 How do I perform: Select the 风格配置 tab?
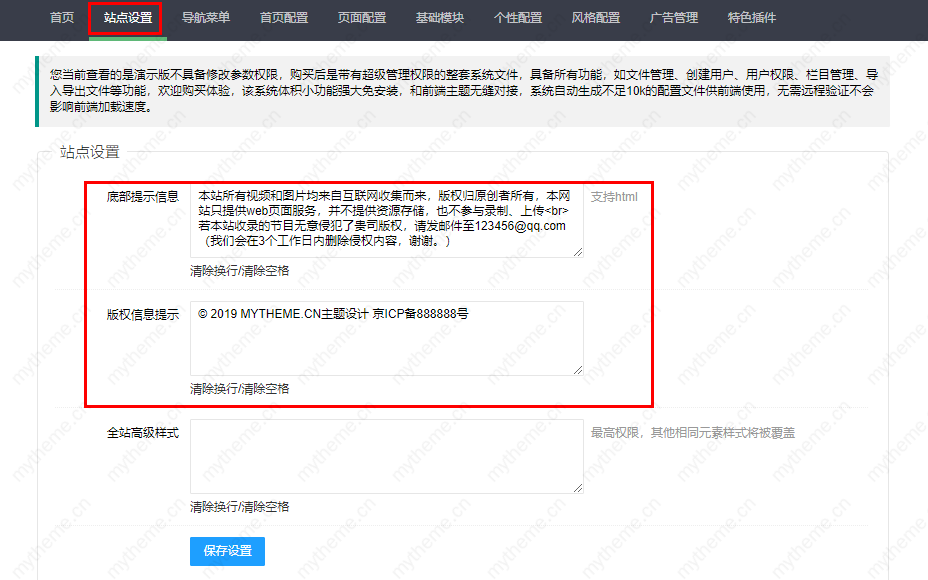(596, 18)
